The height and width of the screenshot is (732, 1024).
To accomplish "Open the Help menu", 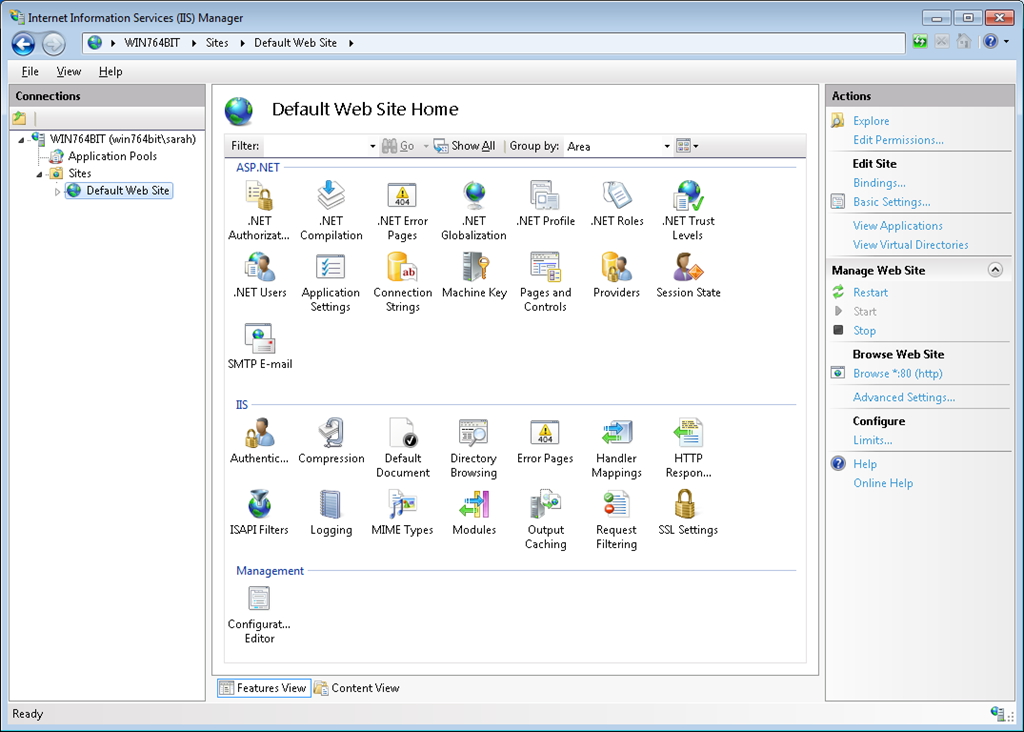I will 110,71.
